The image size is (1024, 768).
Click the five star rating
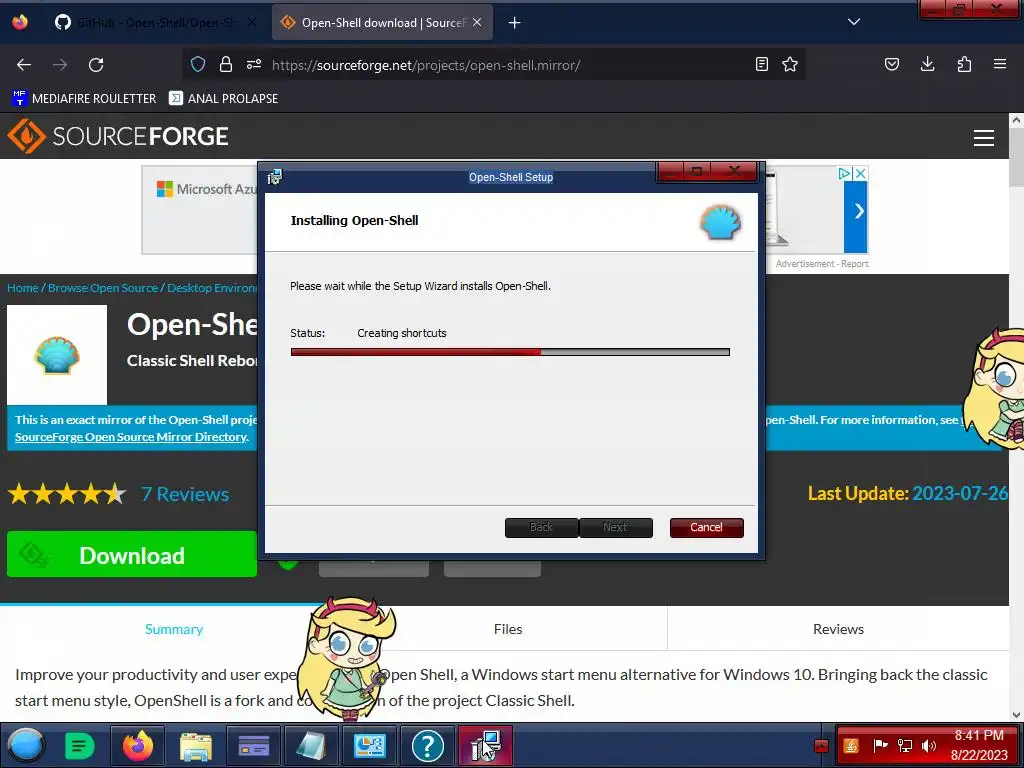[67, 494]
